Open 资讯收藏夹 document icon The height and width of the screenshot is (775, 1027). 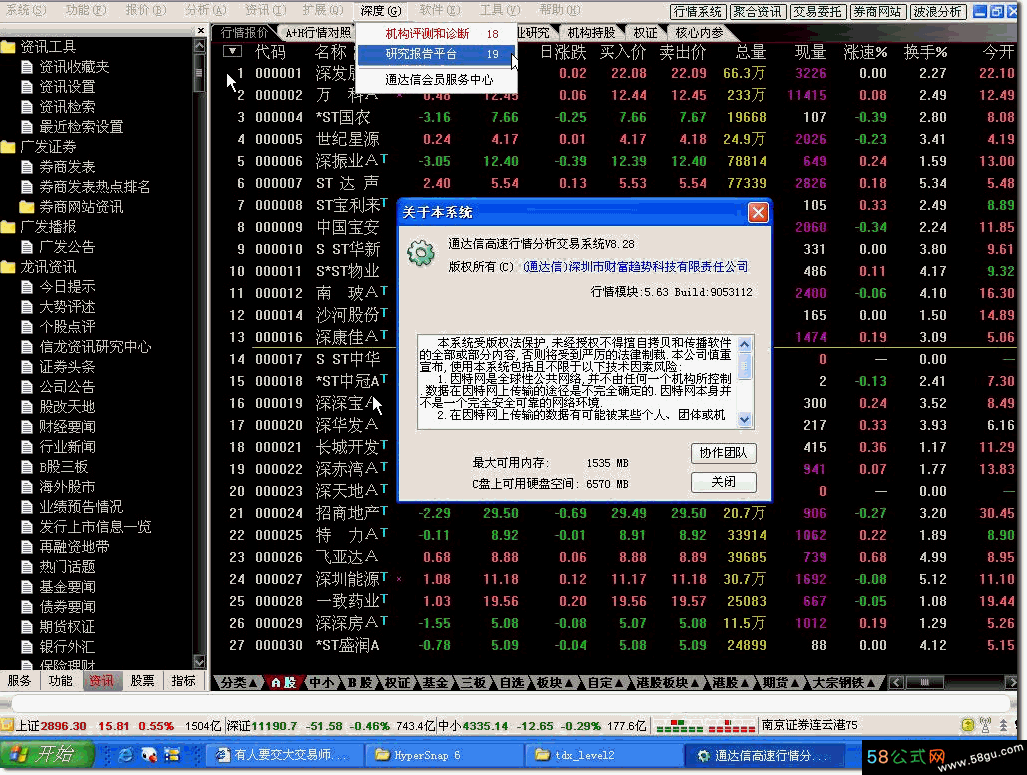tap(27, 67)
